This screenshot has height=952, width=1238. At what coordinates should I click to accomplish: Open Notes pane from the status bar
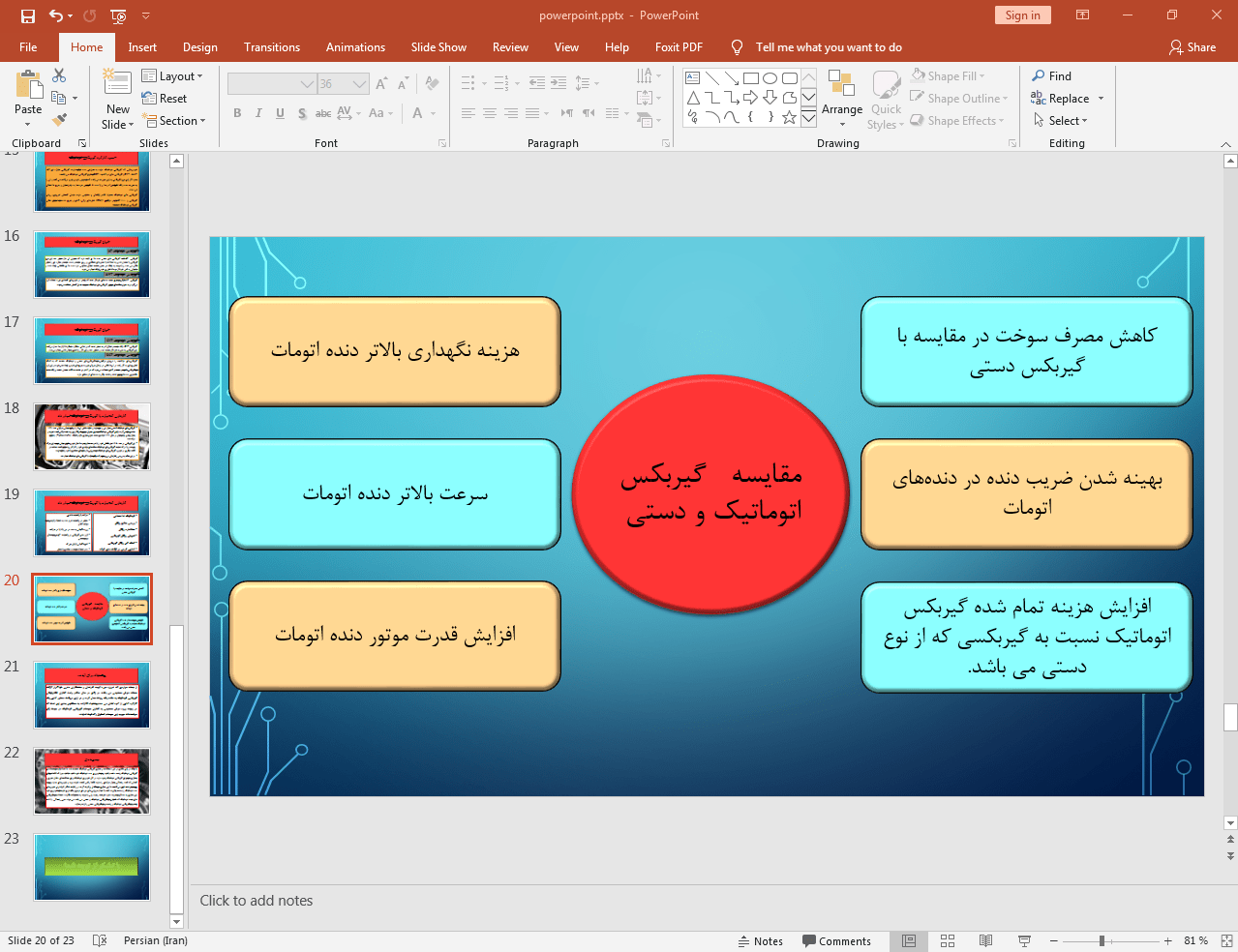point(761,941)
